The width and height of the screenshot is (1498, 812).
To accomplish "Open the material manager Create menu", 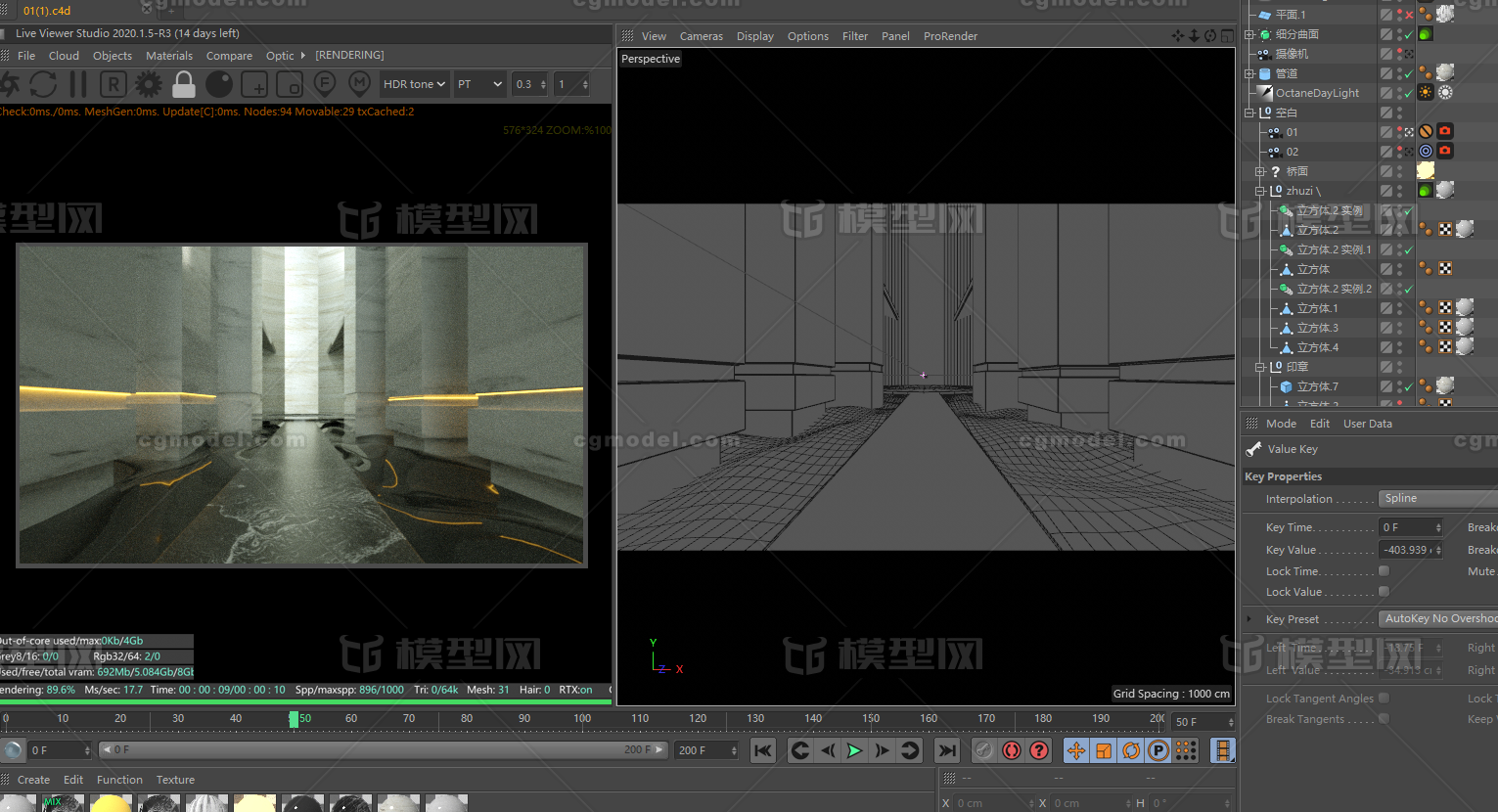I will (33, 780).
